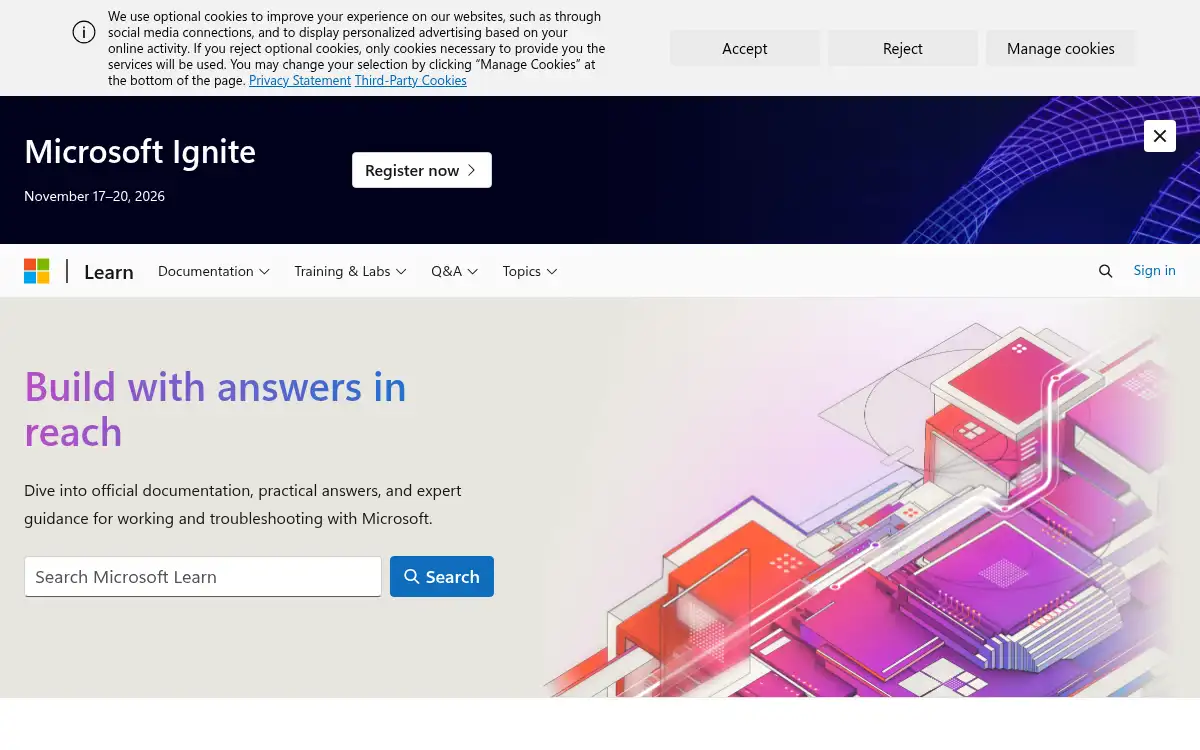Open the Third-Party Cookies link
The image size is (1200, 750).
411,80
